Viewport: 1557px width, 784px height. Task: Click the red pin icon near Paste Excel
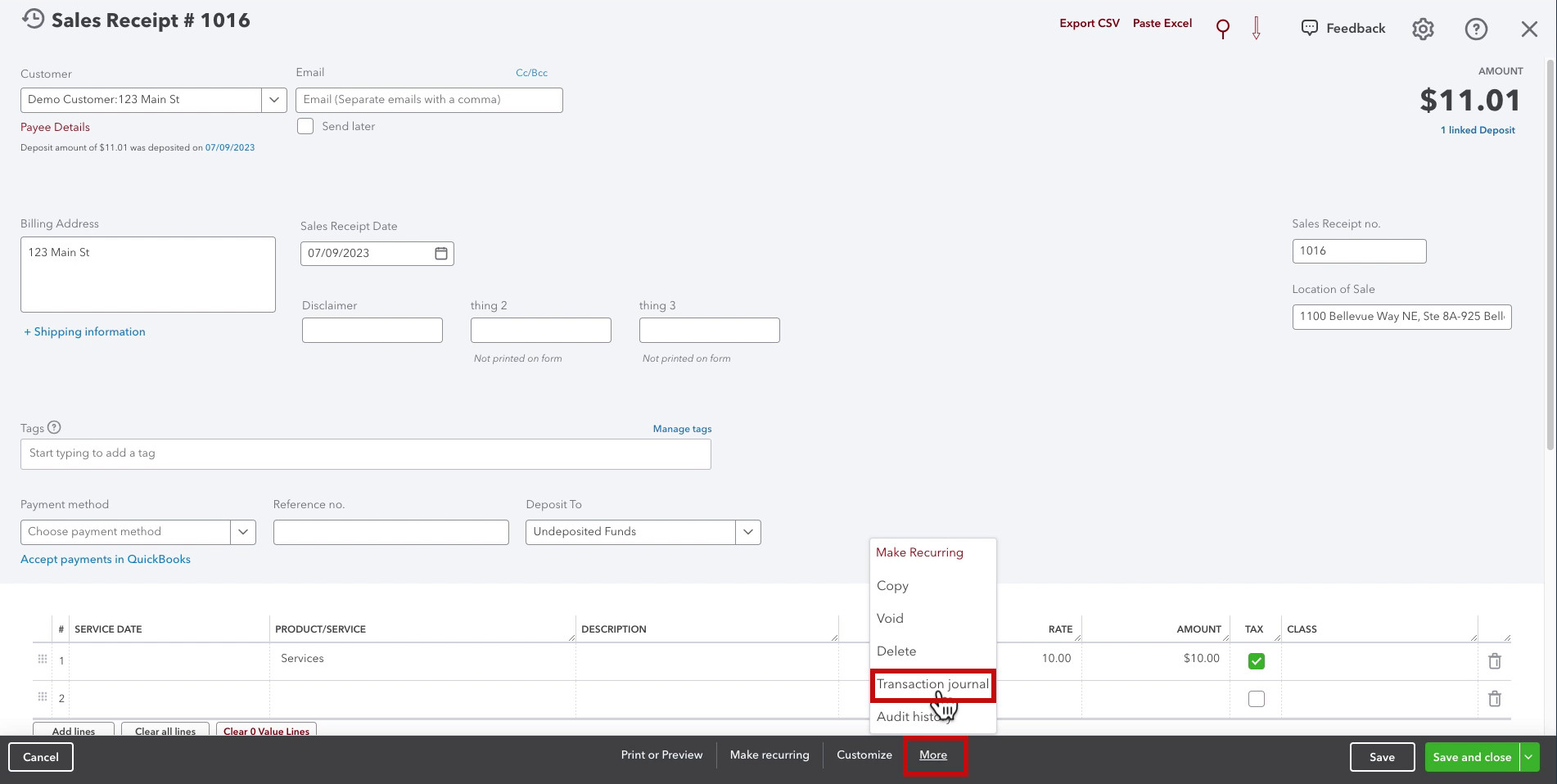1222,29
